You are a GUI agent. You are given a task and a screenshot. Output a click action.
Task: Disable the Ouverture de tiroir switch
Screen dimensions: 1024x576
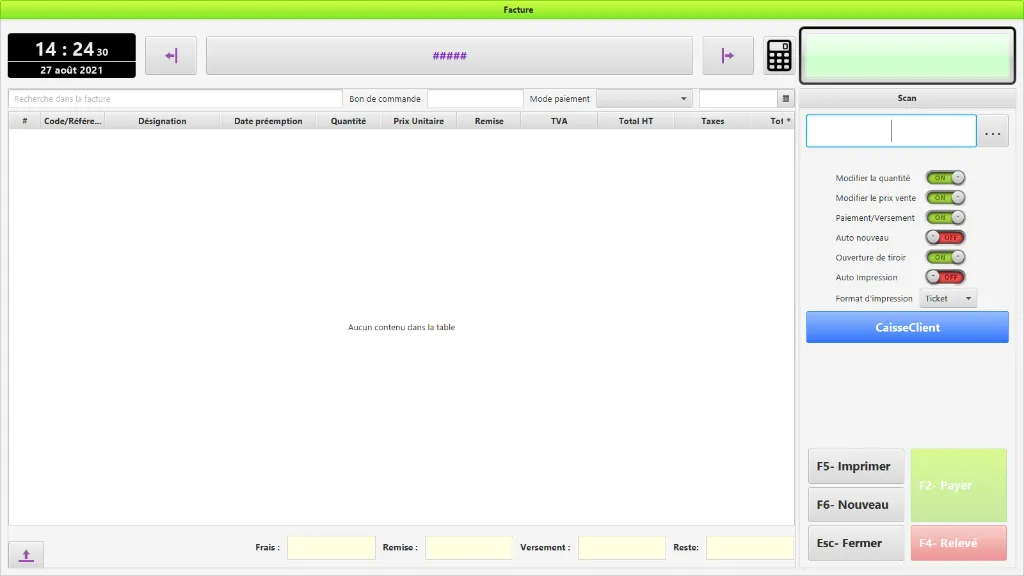tap(942, 257)
